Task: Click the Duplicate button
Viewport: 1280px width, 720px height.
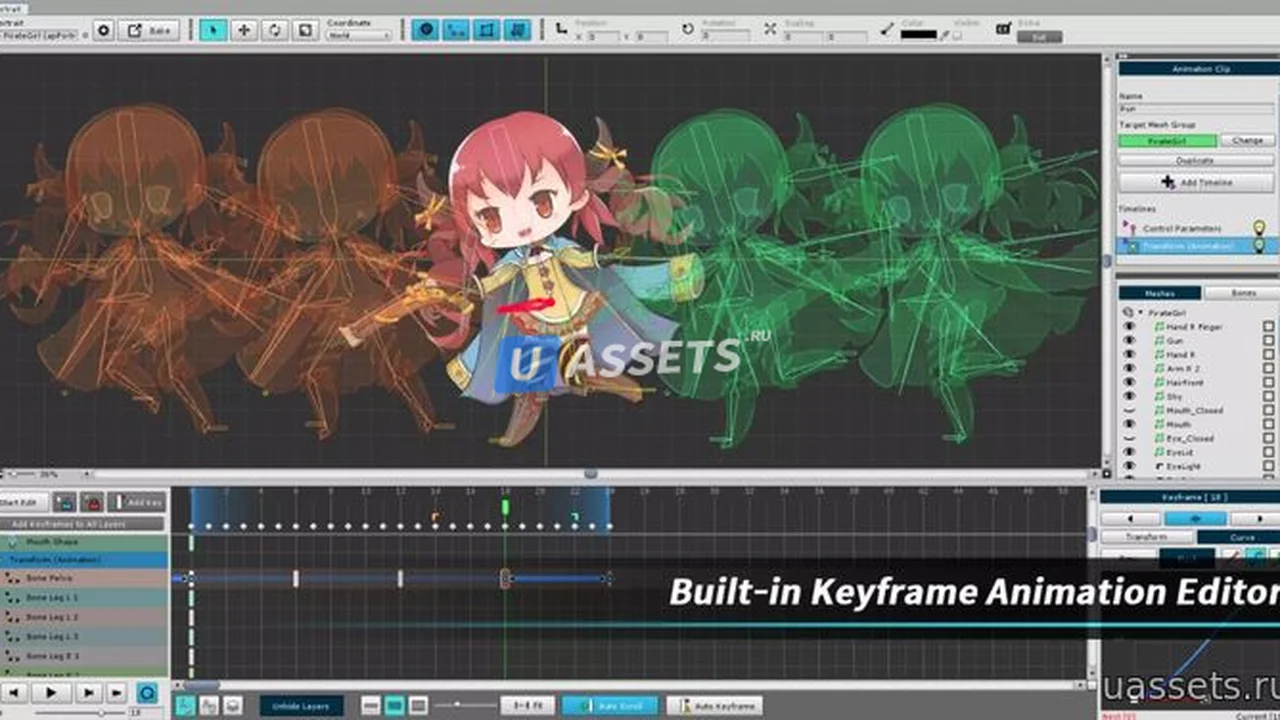Action: pyautogui.click(x=1196, y=160)
